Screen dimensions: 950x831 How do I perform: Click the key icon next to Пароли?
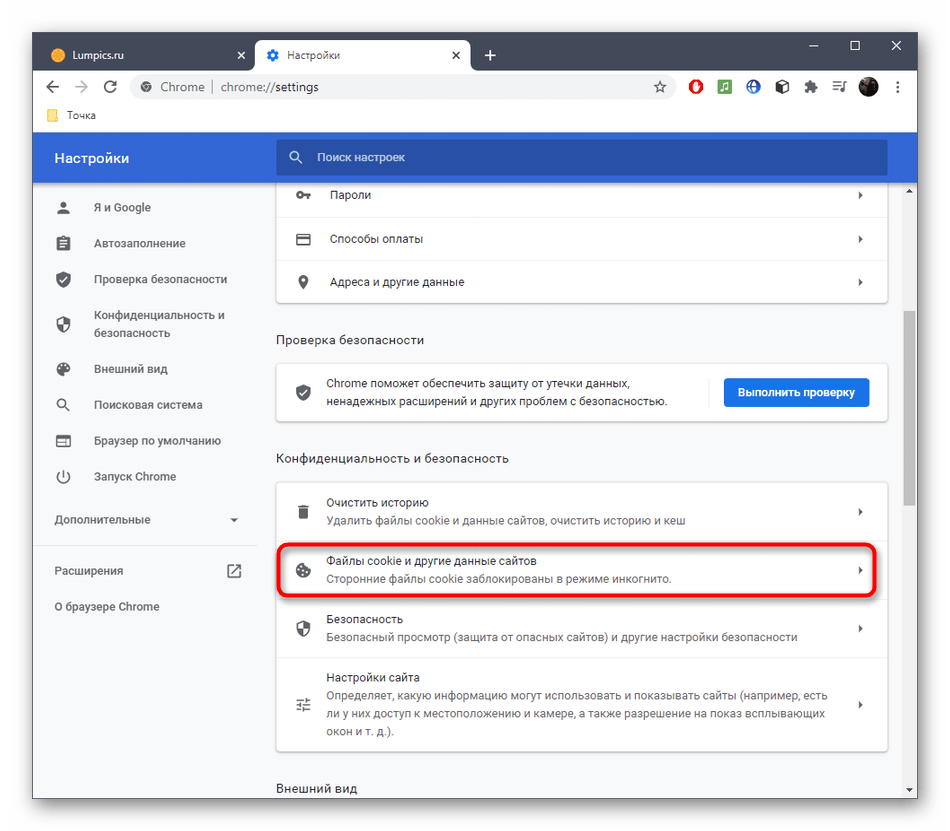pyautogui.click(x=303, y=195)
